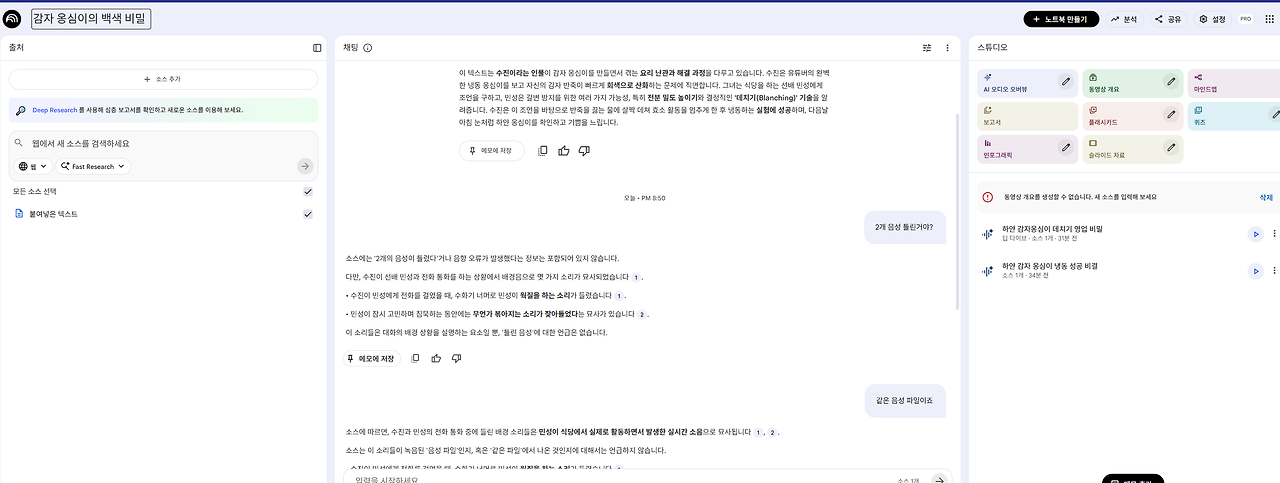1280x483 pixels.
Task: Create an AI 오디오 오버뷰
Action: click(1028, 82)
